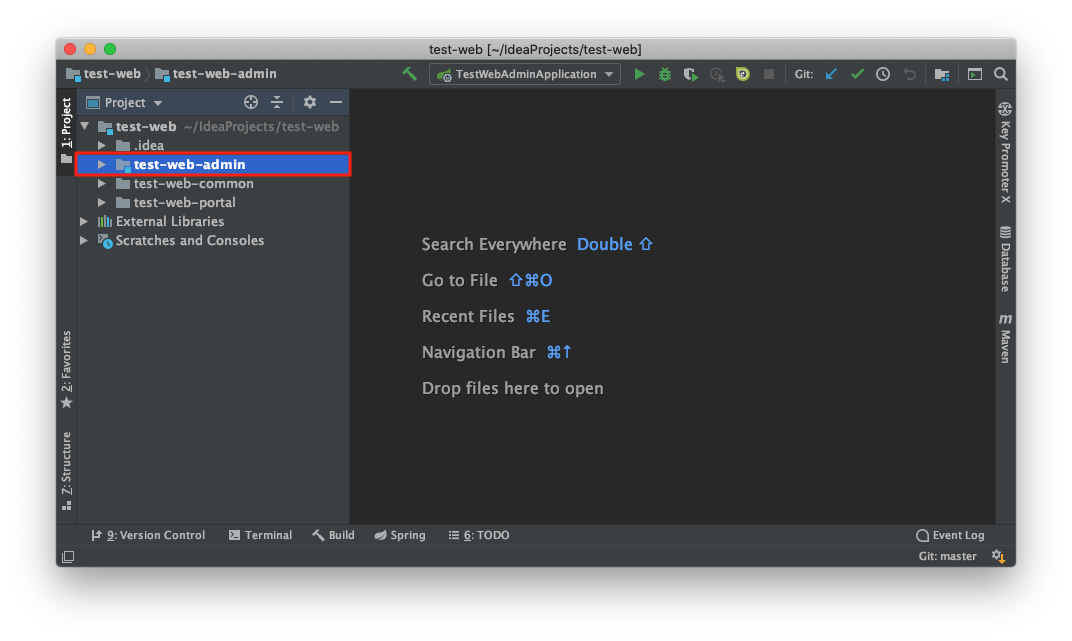Start debugging with the bug icon

[x=665, y=74]
